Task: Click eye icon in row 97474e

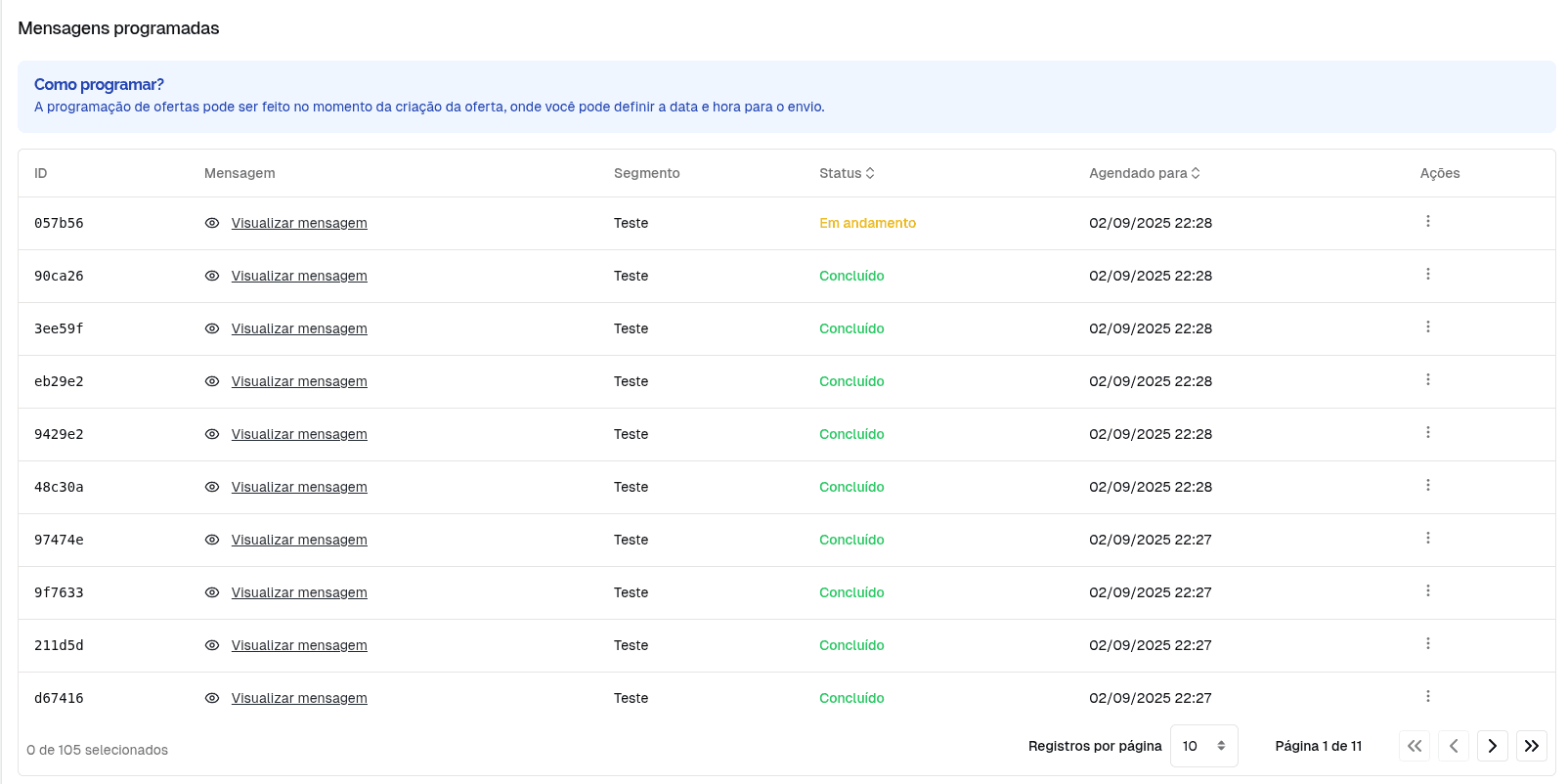Action: click(x=211, y=540)
